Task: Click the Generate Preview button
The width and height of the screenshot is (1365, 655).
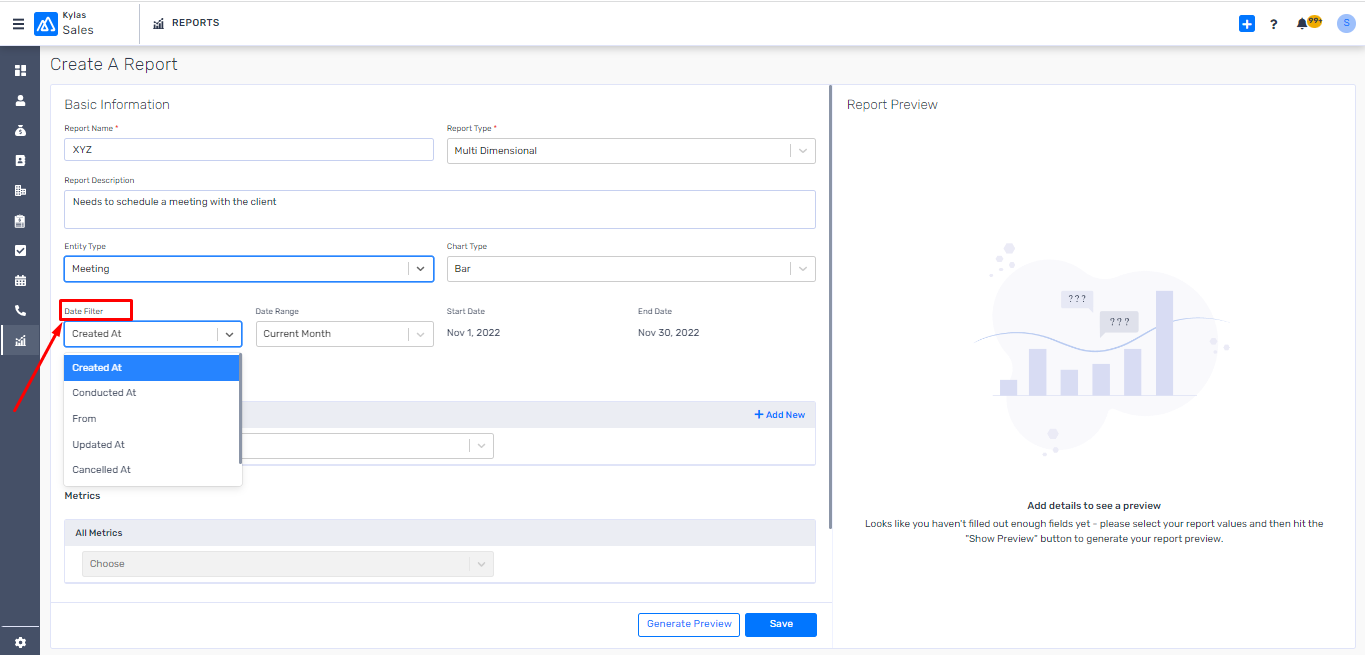Action: pyautogui.click(x=689, y=624)
